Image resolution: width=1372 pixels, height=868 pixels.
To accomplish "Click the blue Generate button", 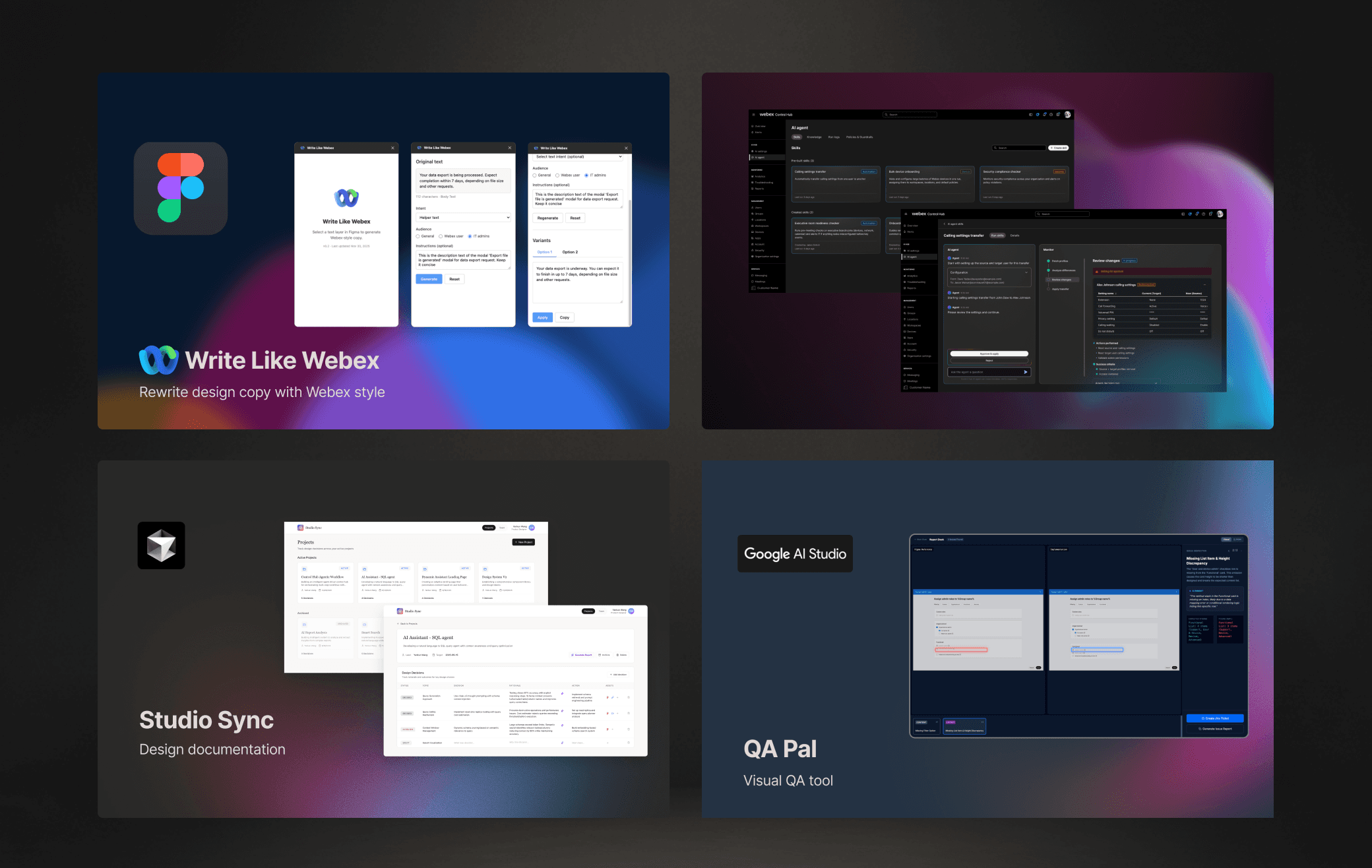I will click(429, 279).
